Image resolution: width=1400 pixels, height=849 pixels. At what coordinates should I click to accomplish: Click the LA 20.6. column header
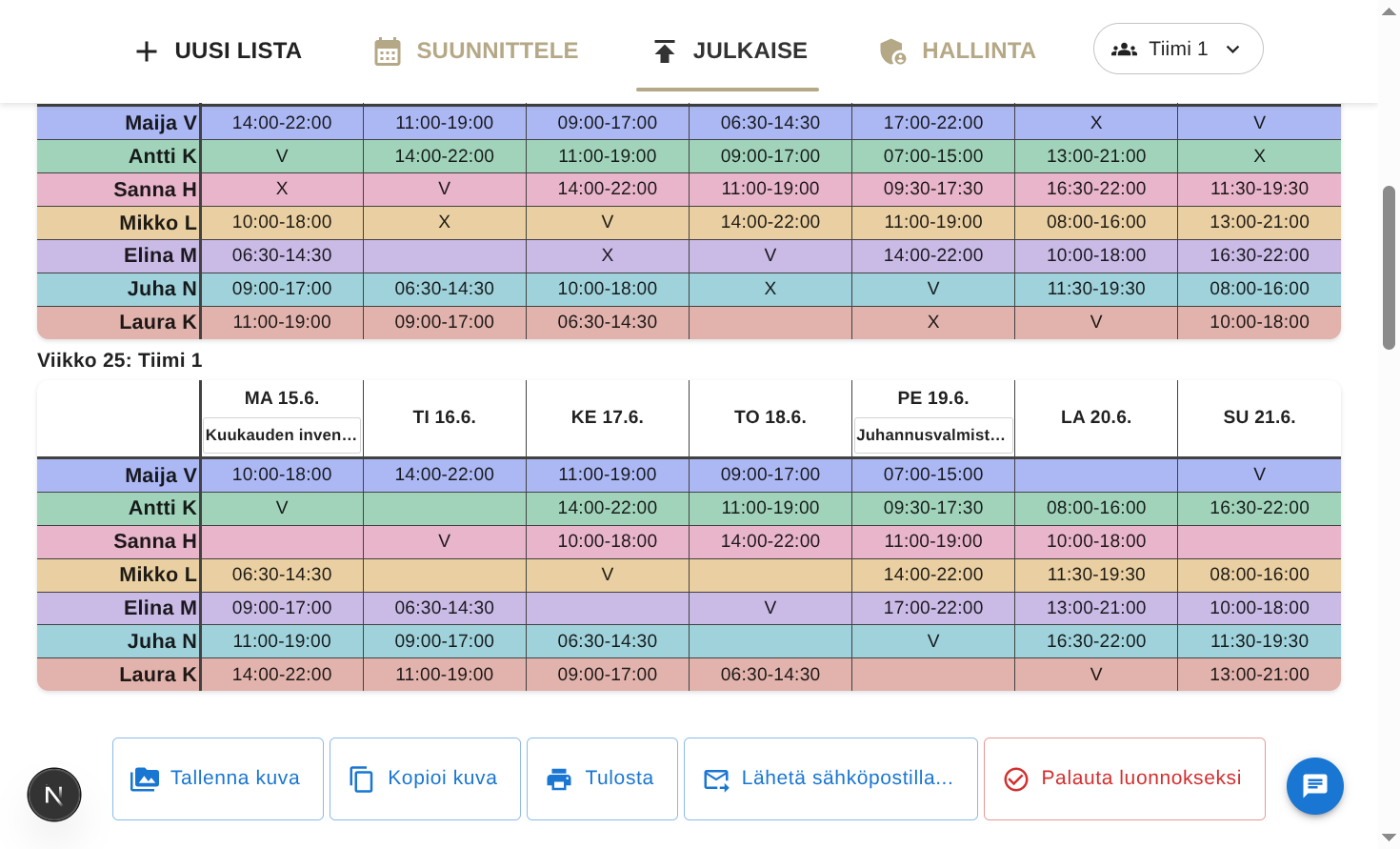1096,417
